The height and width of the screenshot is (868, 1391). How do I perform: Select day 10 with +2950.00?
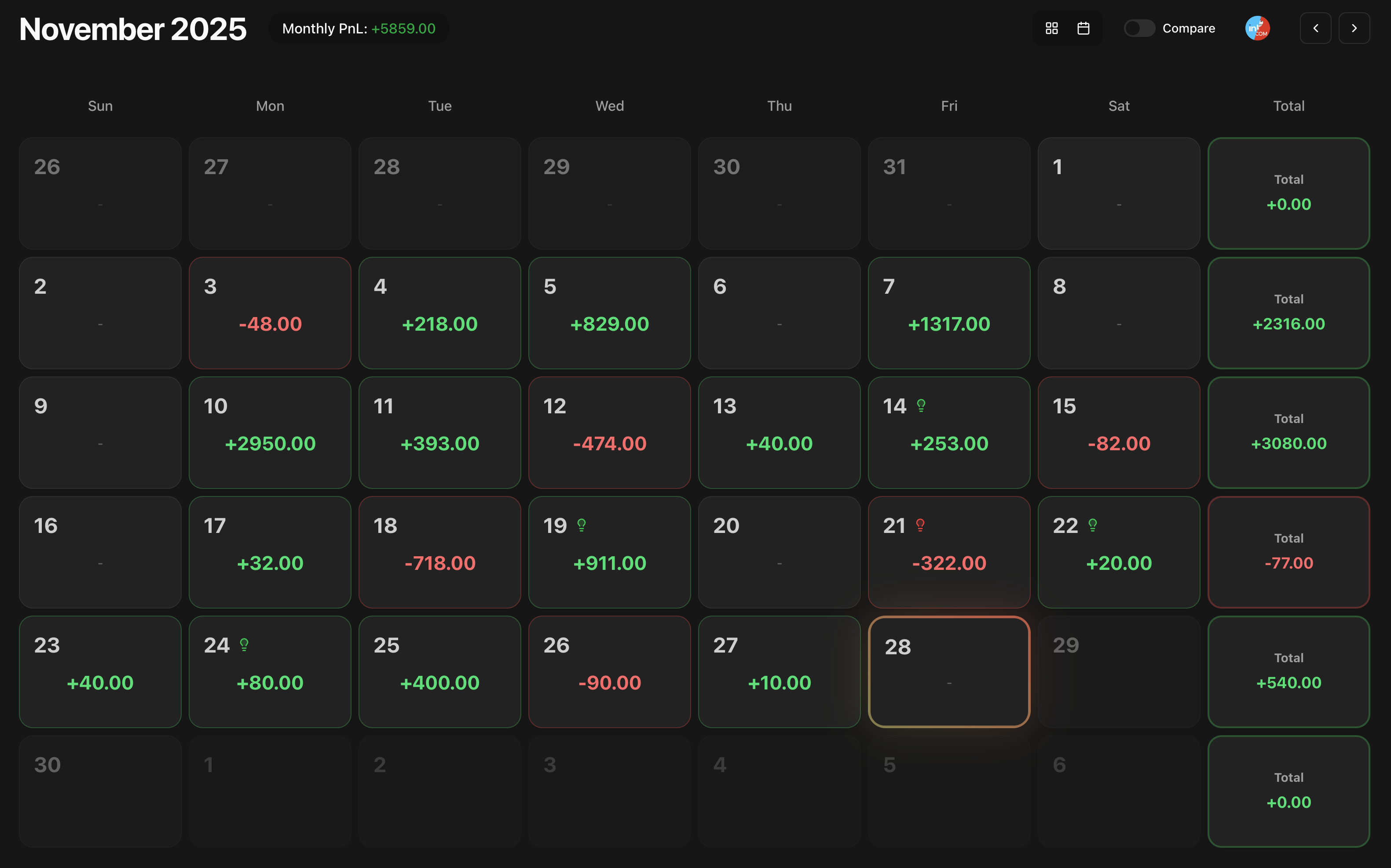coord(270,432)
